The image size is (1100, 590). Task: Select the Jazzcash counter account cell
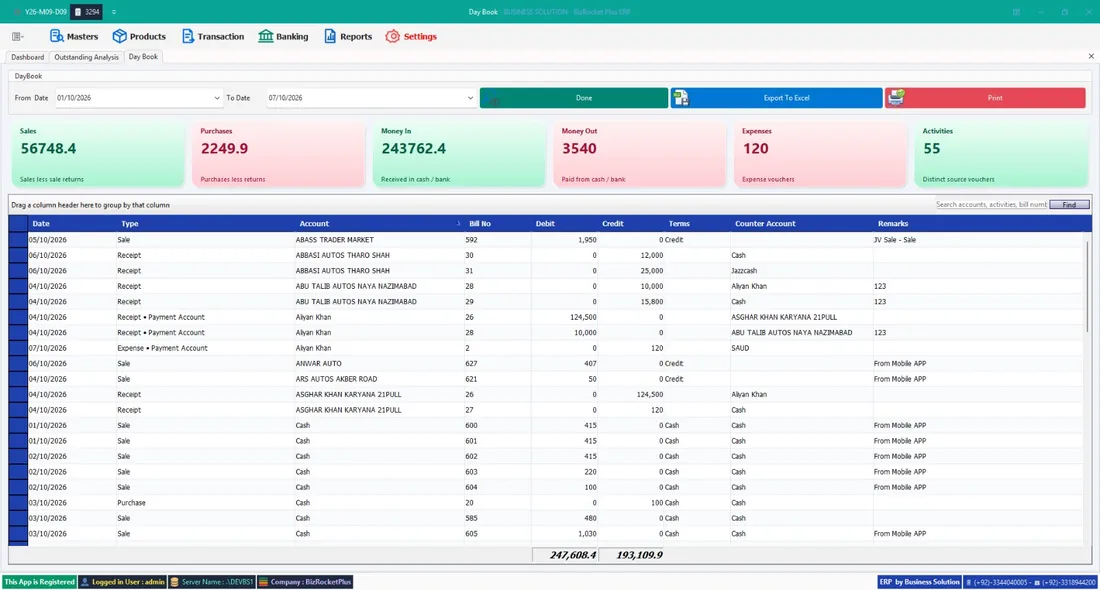click(x=801, y=271)
